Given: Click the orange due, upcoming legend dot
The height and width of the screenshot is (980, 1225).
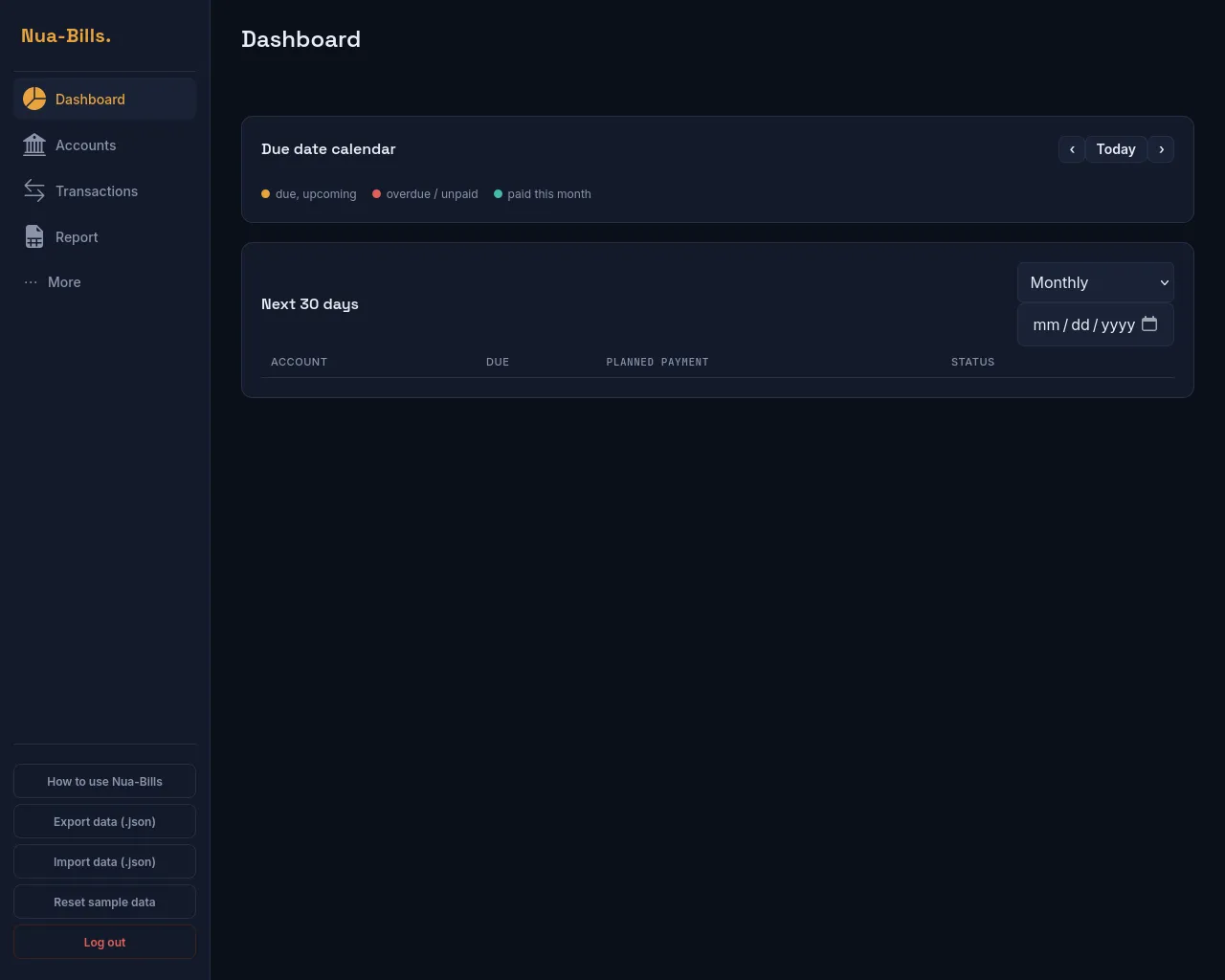Looking at the screenshot, I should click(266, 194).
